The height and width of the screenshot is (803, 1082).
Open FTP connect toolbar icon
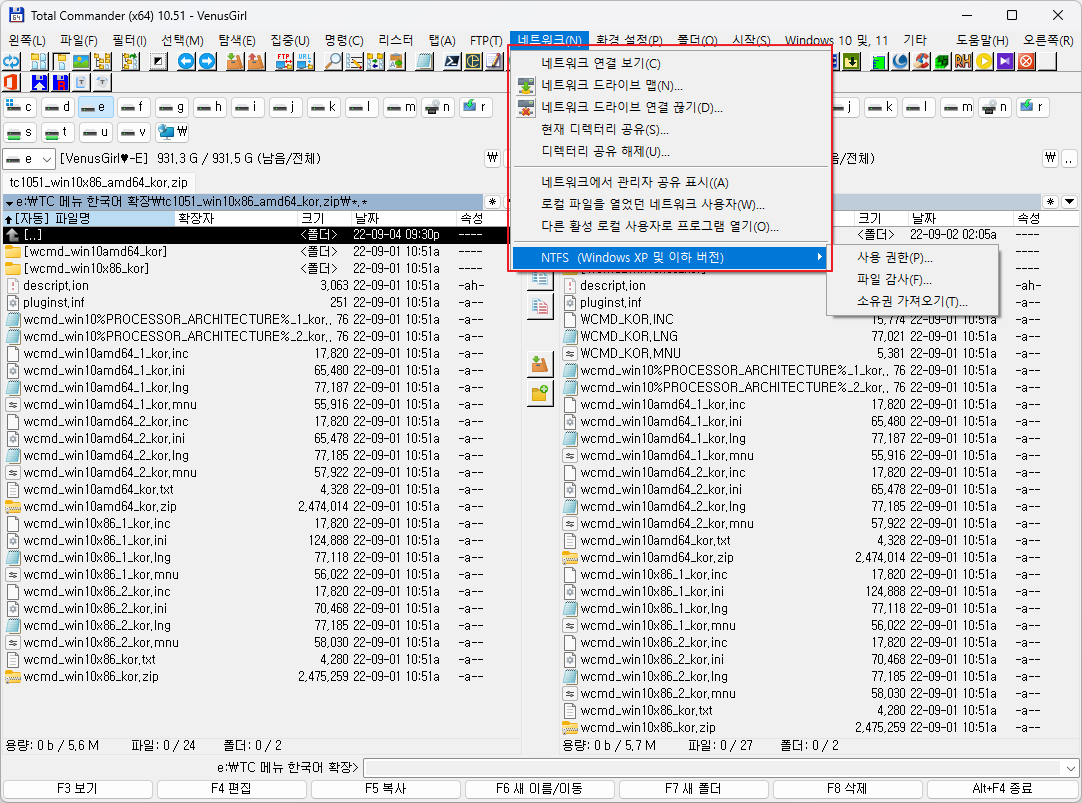click(x=284, y=61)
